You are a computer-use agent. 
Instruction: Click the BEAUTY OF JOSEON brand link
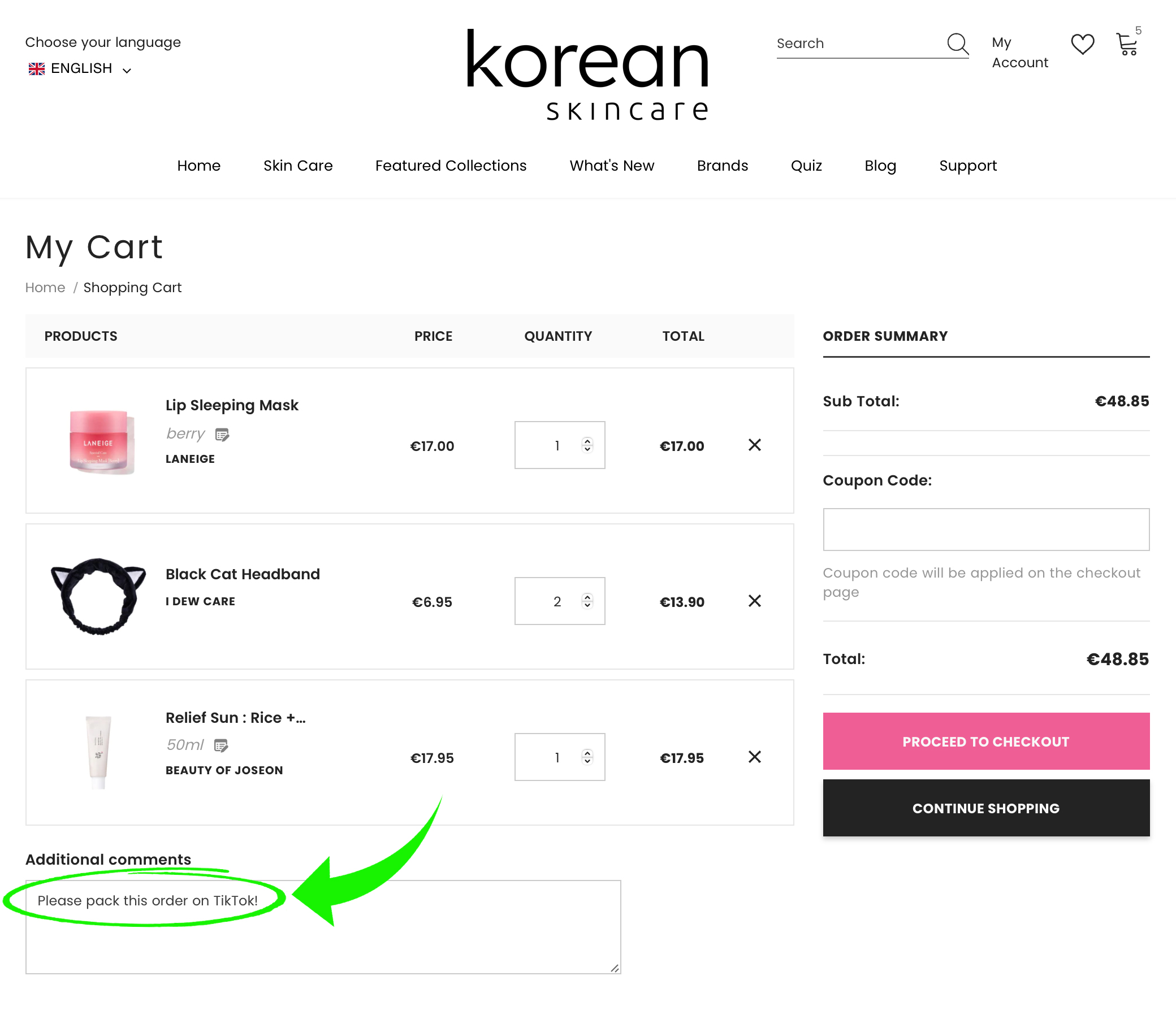(x=224, y=770)
